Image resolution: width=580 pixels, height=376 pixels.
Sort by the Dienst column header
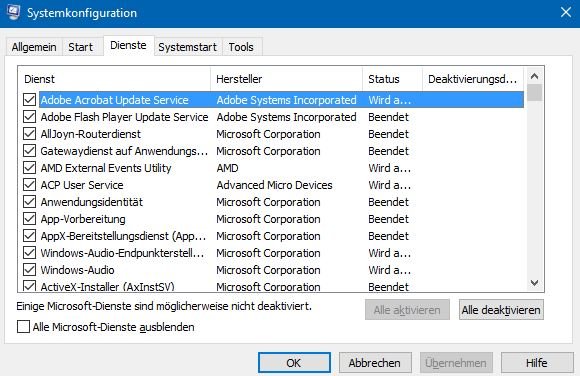pos(114,79)
